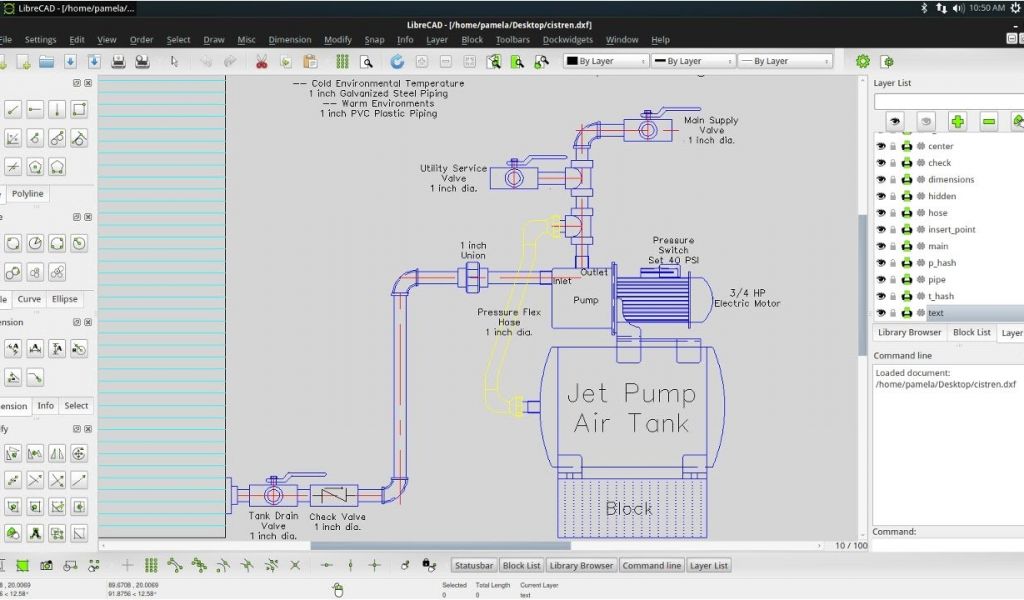1024x600 pixels.
Task: Add a new layer with plus icon
Action: [x=957, y=121]
